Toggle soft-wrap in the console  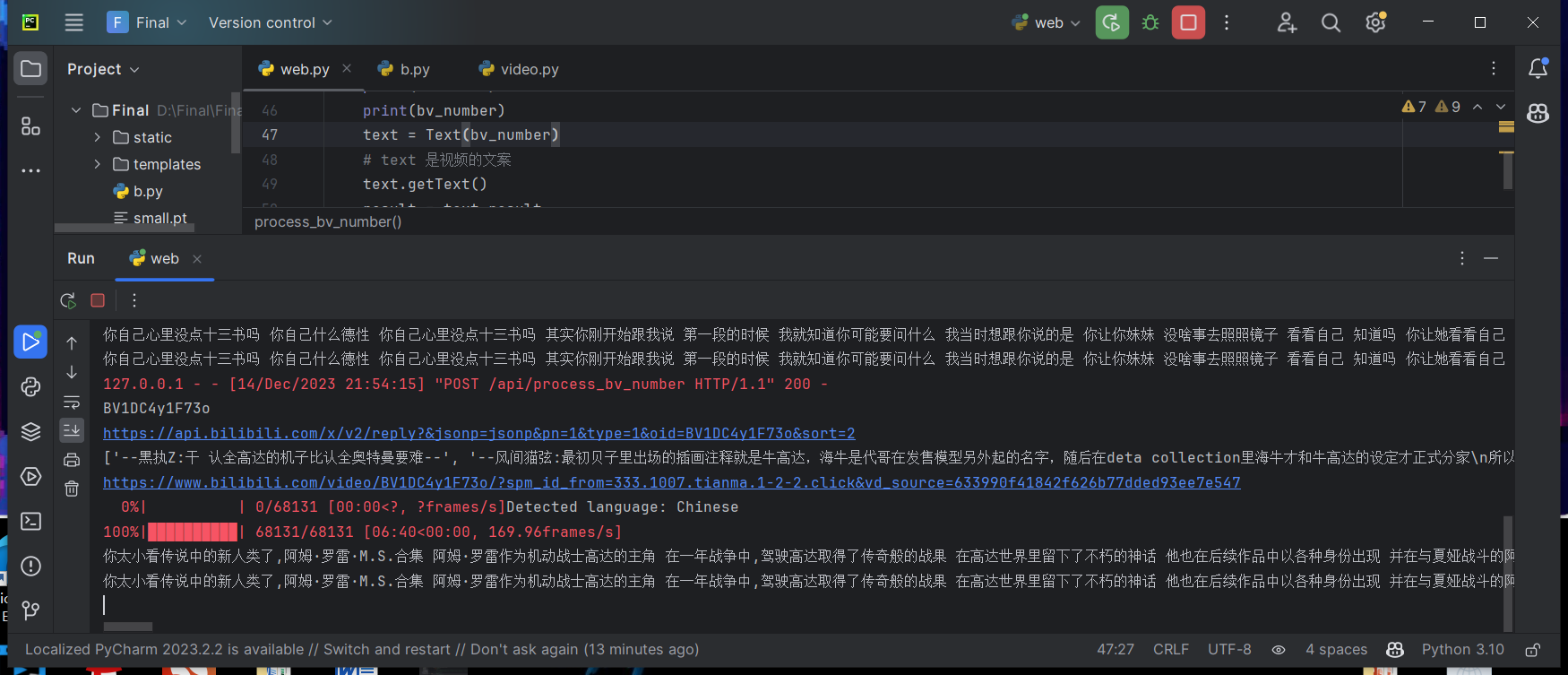72,402
